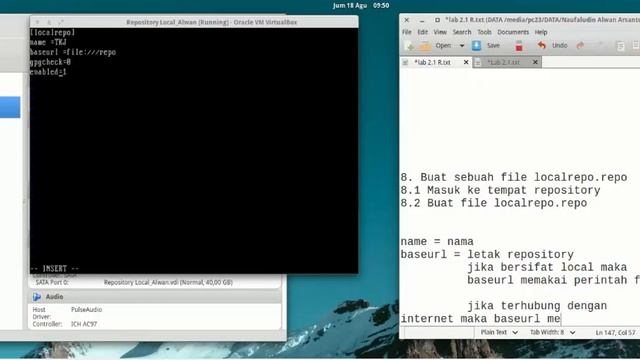The image size is (640, 360).
Task: Click the Open folder icon in editor toolbar
Action: point(425,46)
